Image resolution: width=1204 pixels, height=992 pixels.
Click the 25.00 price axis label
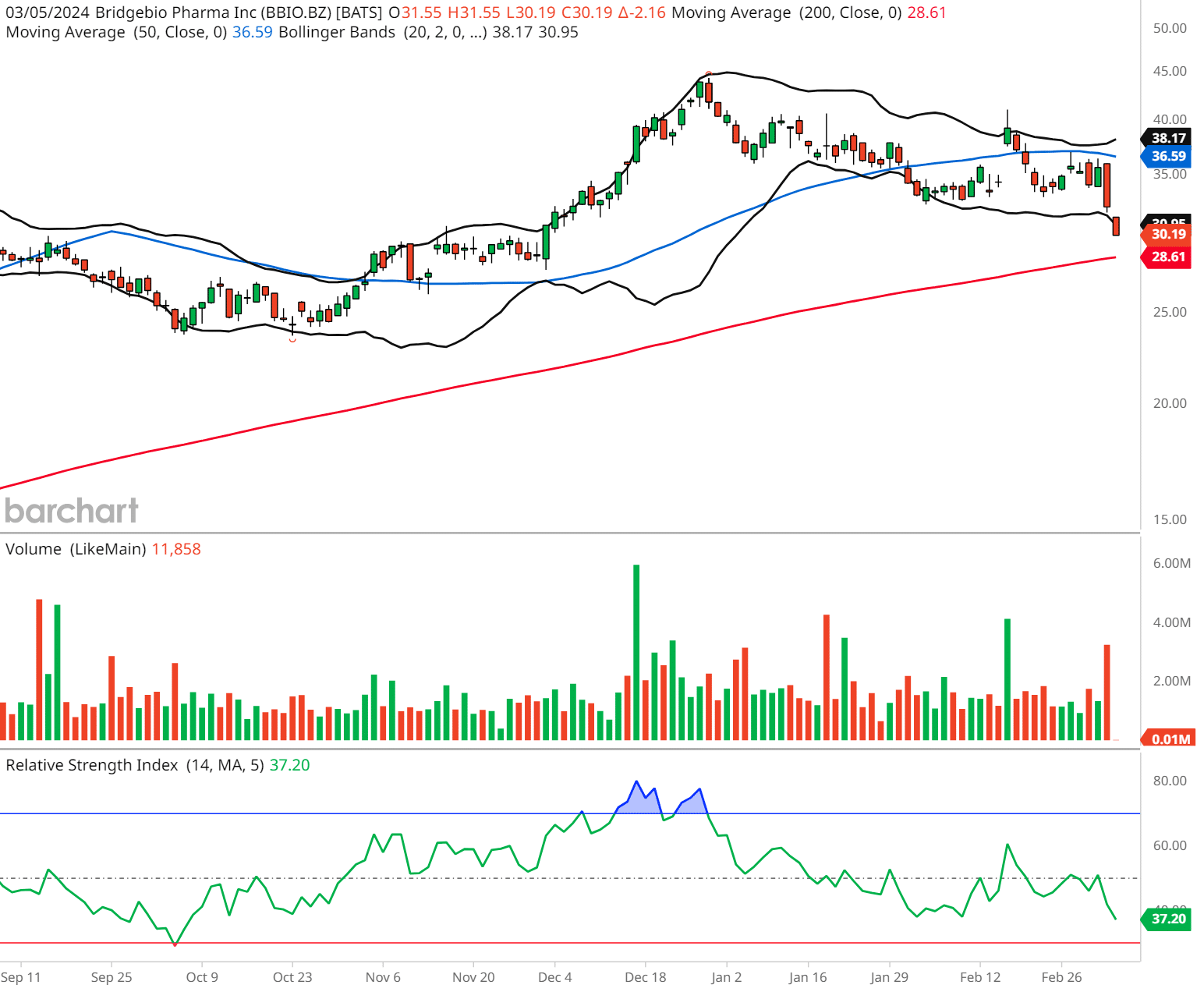click(x=1170, y=312)
